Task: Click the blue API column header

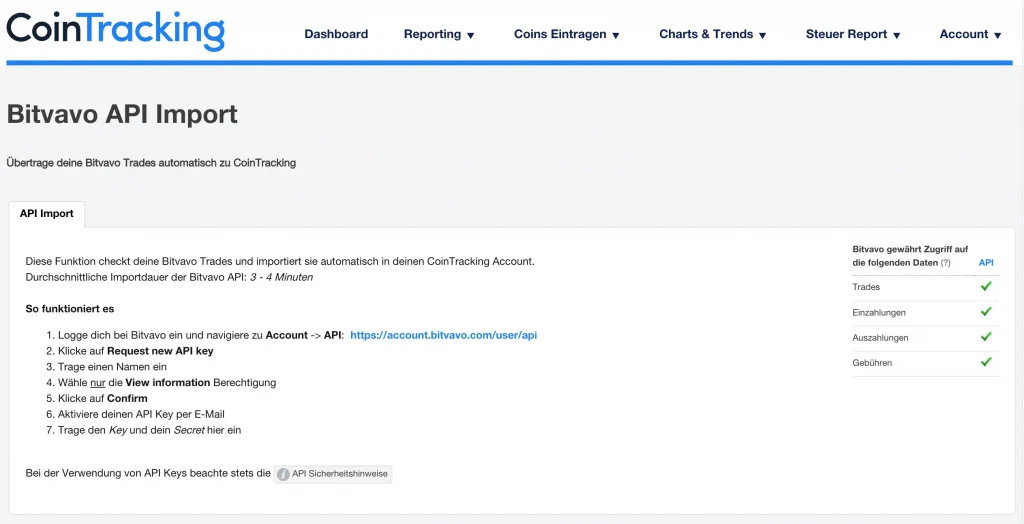Action: click(985, 263)
